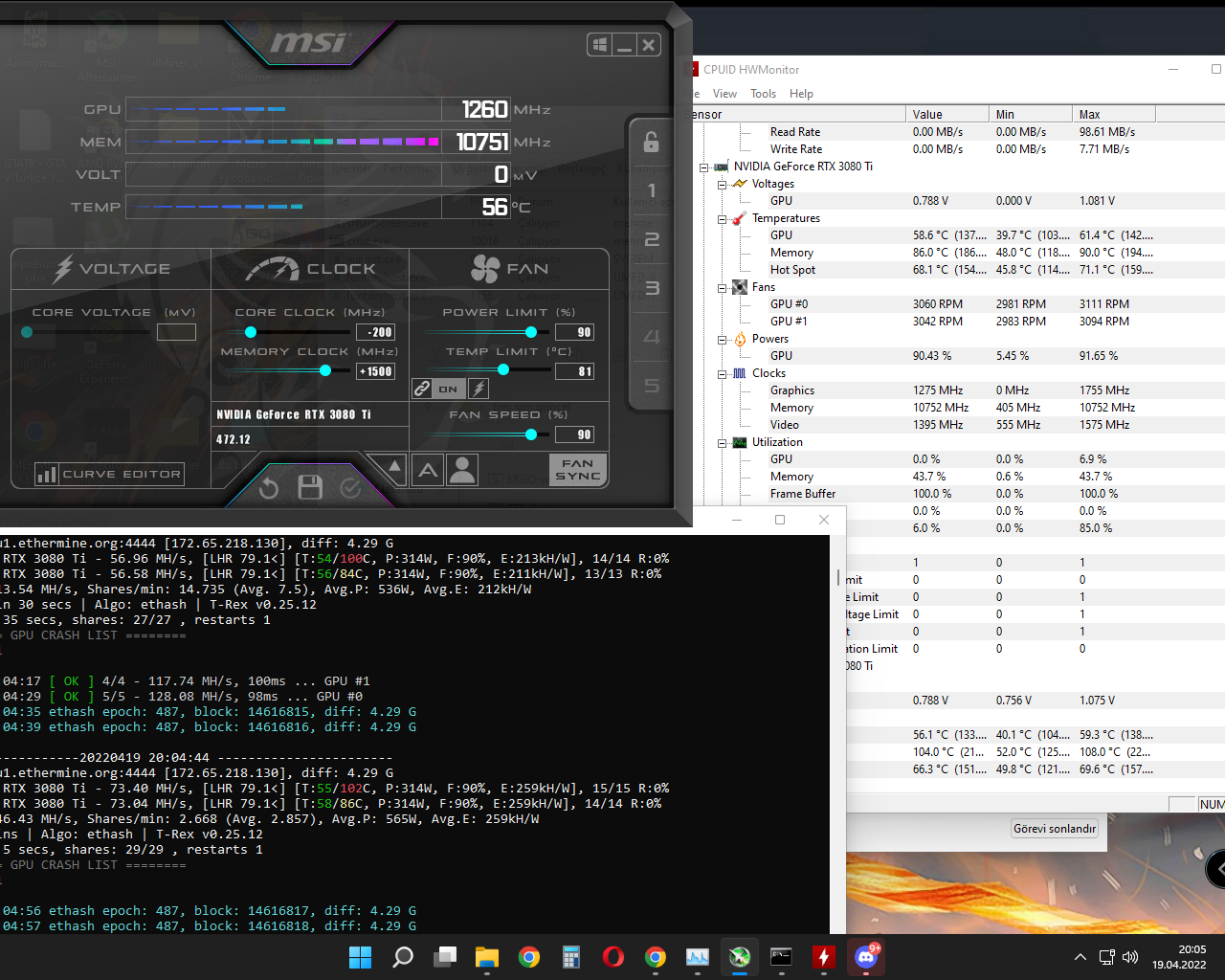The width and height of the screenshot is (1225, 980).
Task: Select profile slot 3 in Afterburner
Action: pos(652,288)
